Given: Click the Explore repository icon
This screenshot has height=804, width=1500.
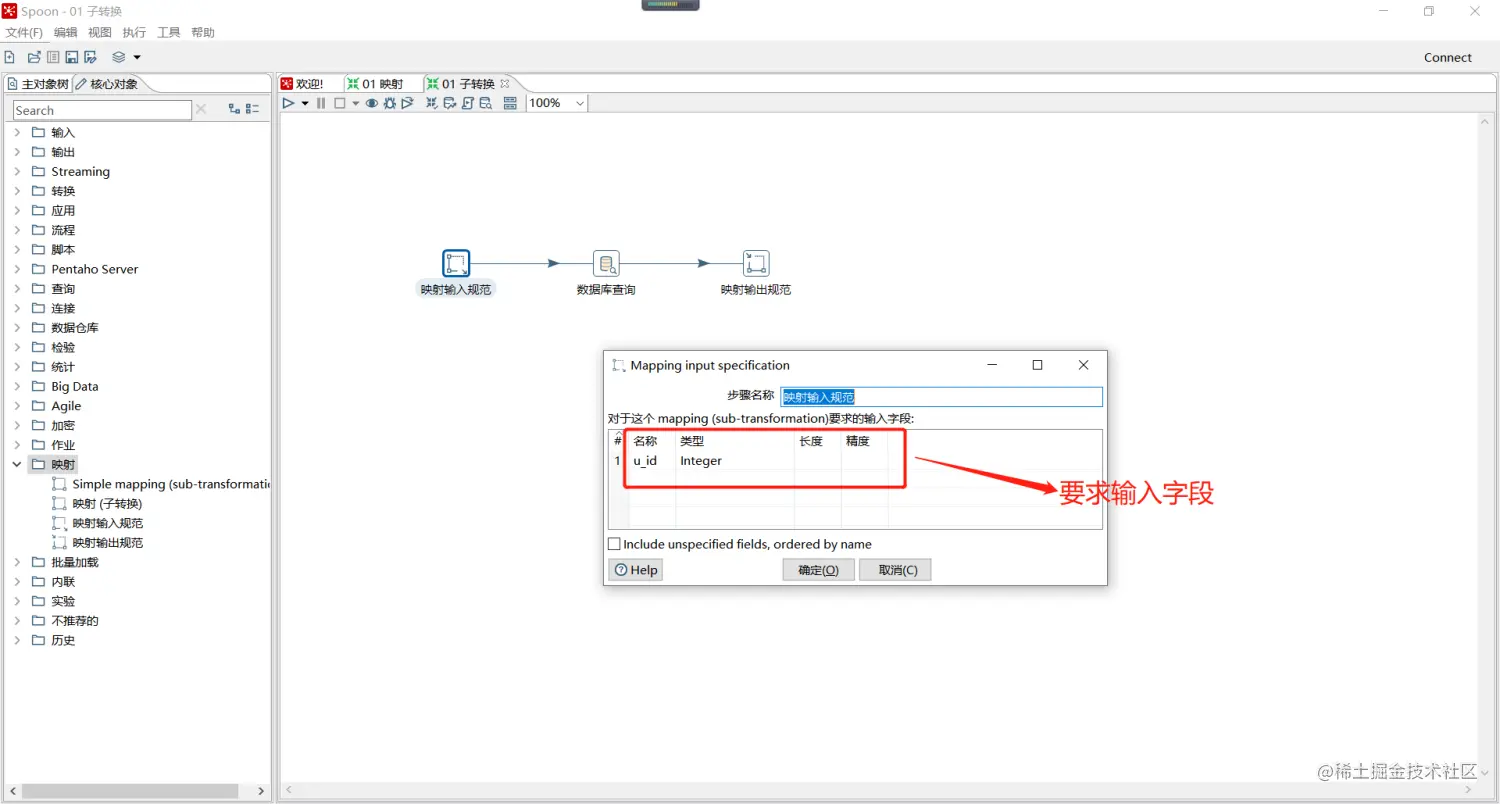Looking at the screenshot, I should pos(53,57).
